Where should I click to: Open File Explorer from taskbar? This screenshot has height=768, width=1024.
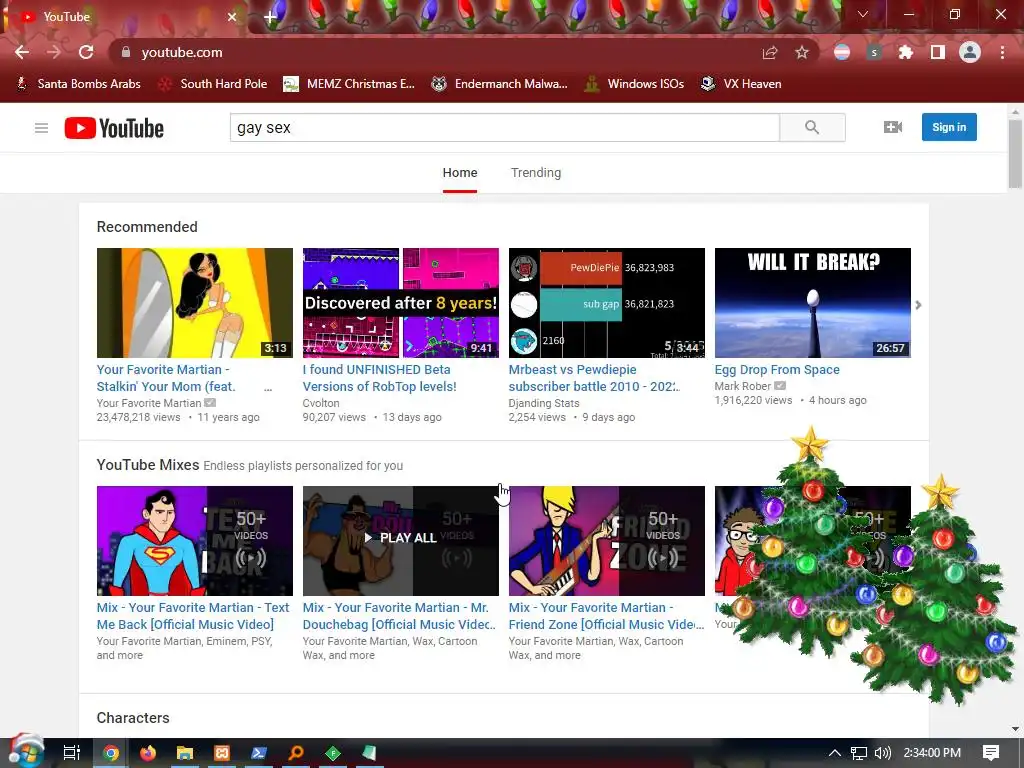coord(185,753)
